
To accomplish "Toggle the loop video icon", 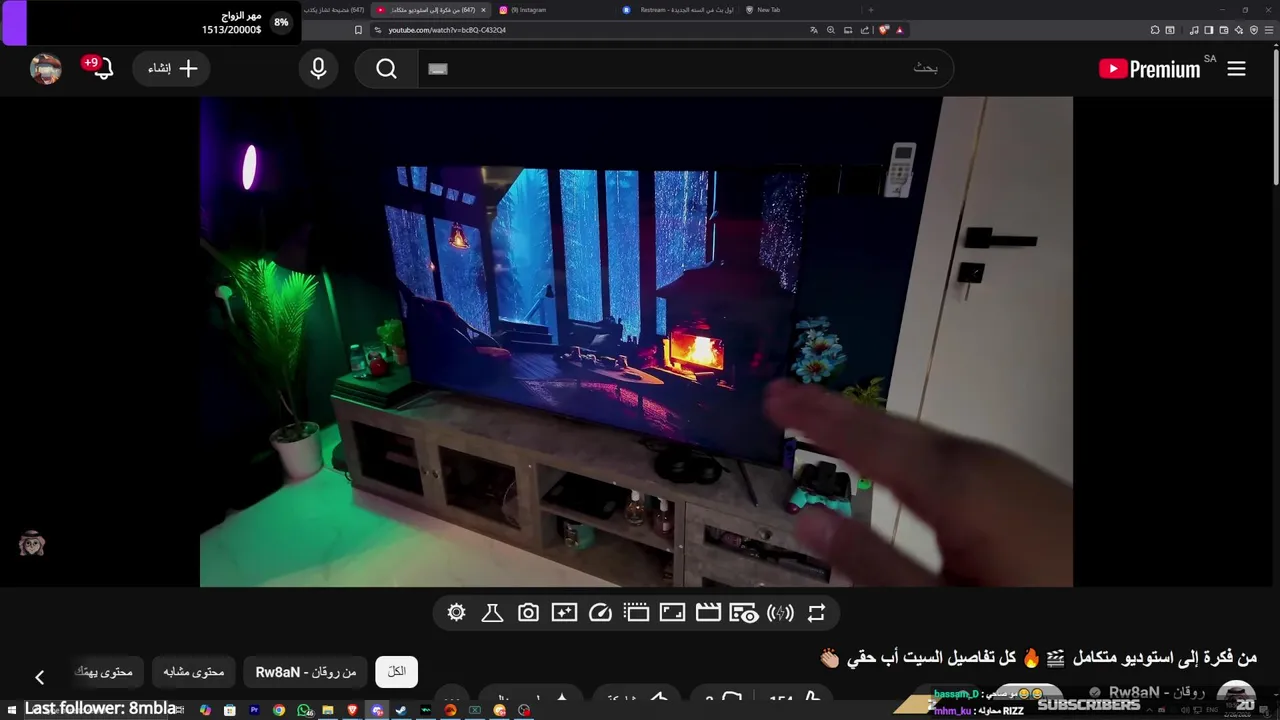I will 816,613.
